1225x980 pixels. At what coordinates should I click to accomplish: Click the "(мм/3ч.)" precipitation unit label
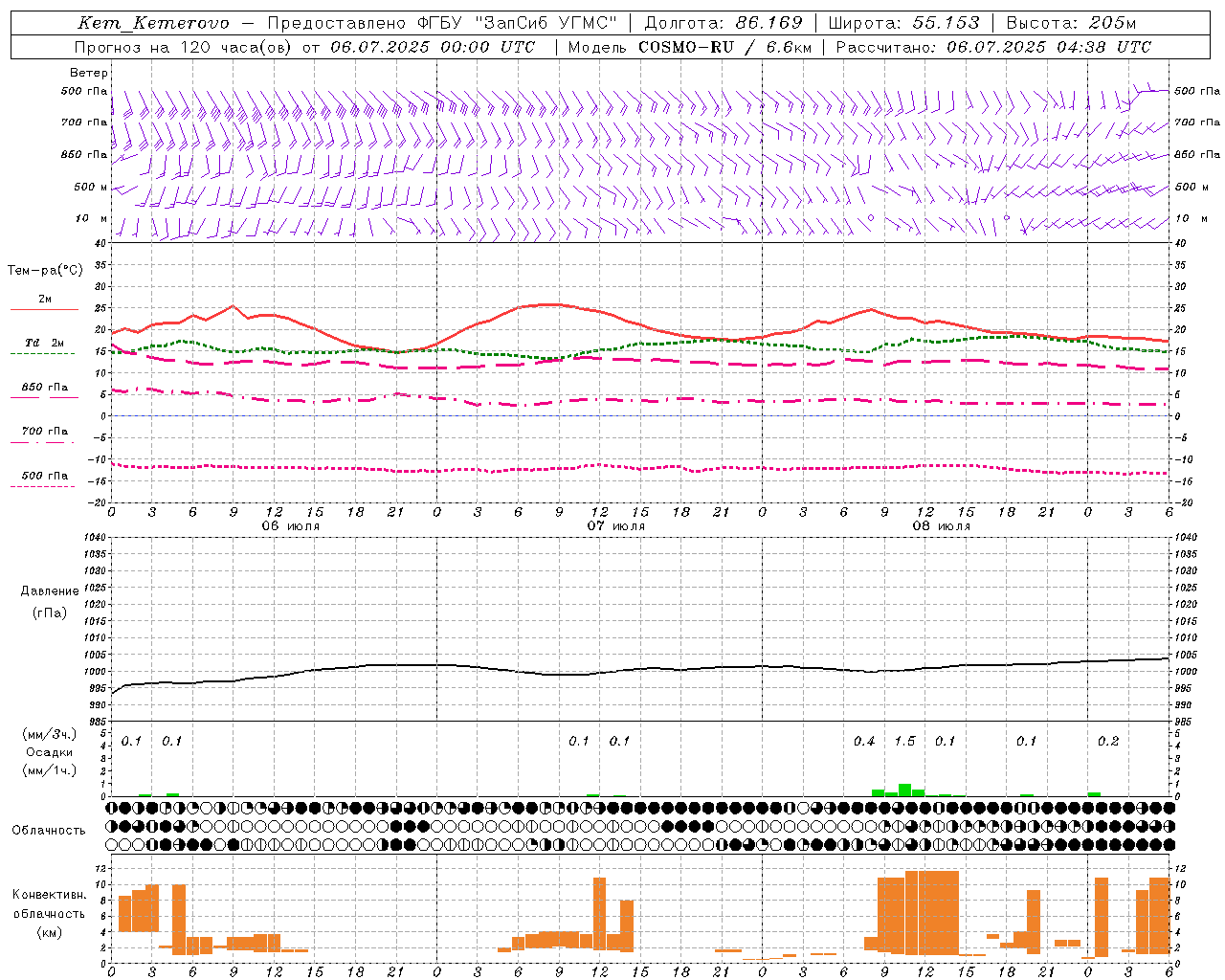point(50,735)
